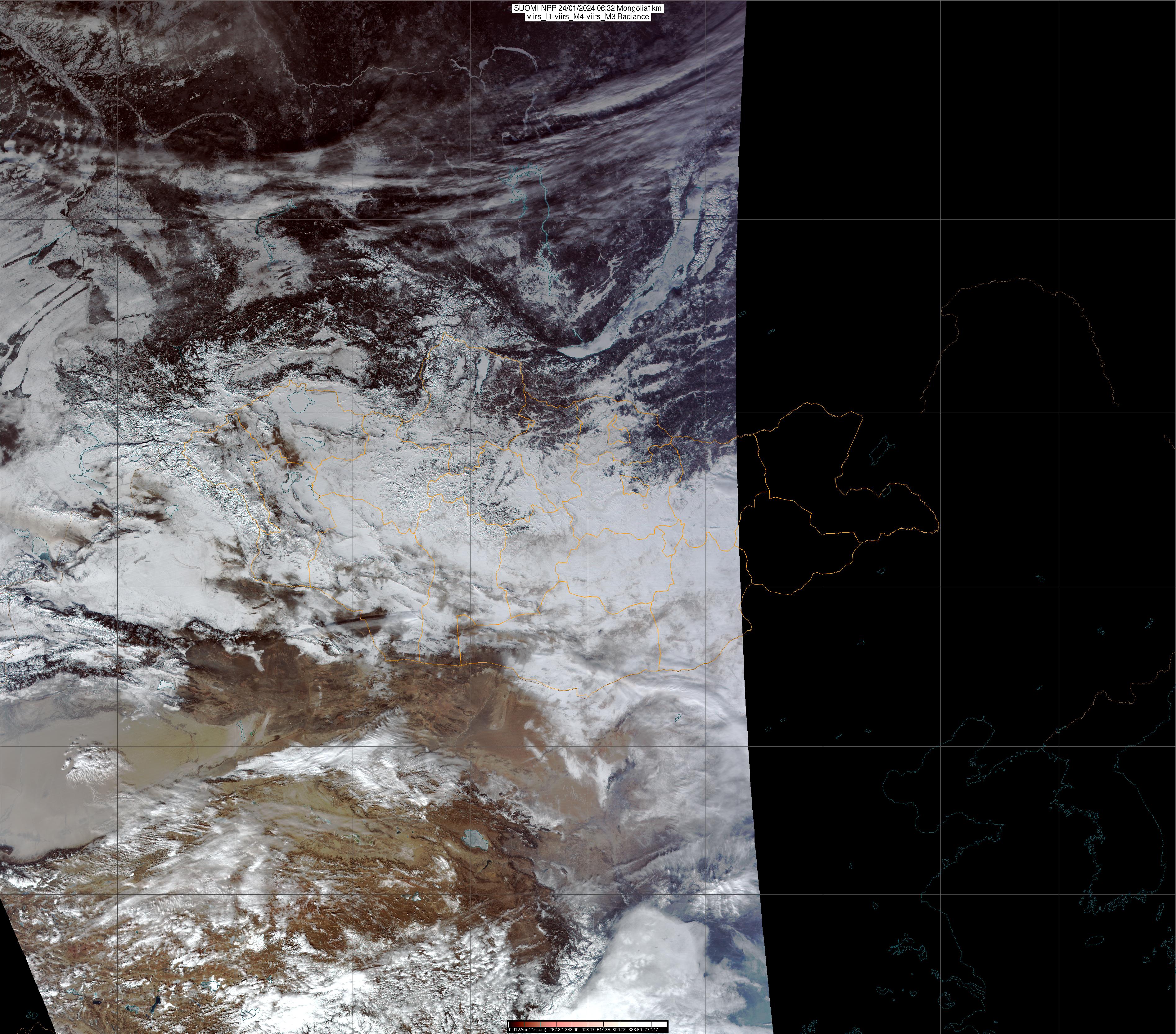Click the 772.47 label on the colorbar
This screenshot has width=1176, height=1034.
coord(651,1029)
